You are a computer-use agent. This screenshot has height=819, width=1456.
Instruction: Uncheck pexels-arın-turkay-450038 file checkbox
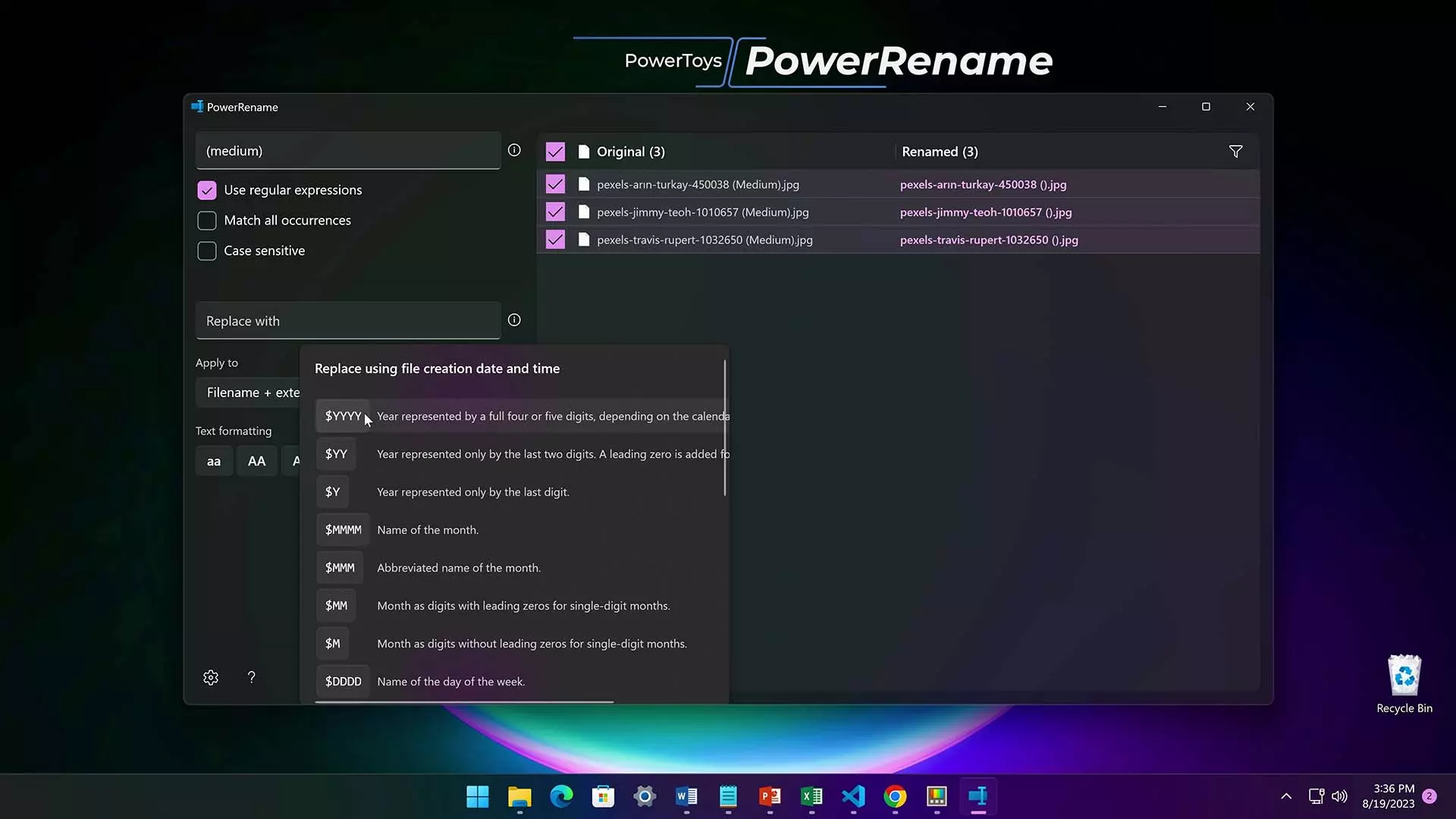tap(555, 184)
